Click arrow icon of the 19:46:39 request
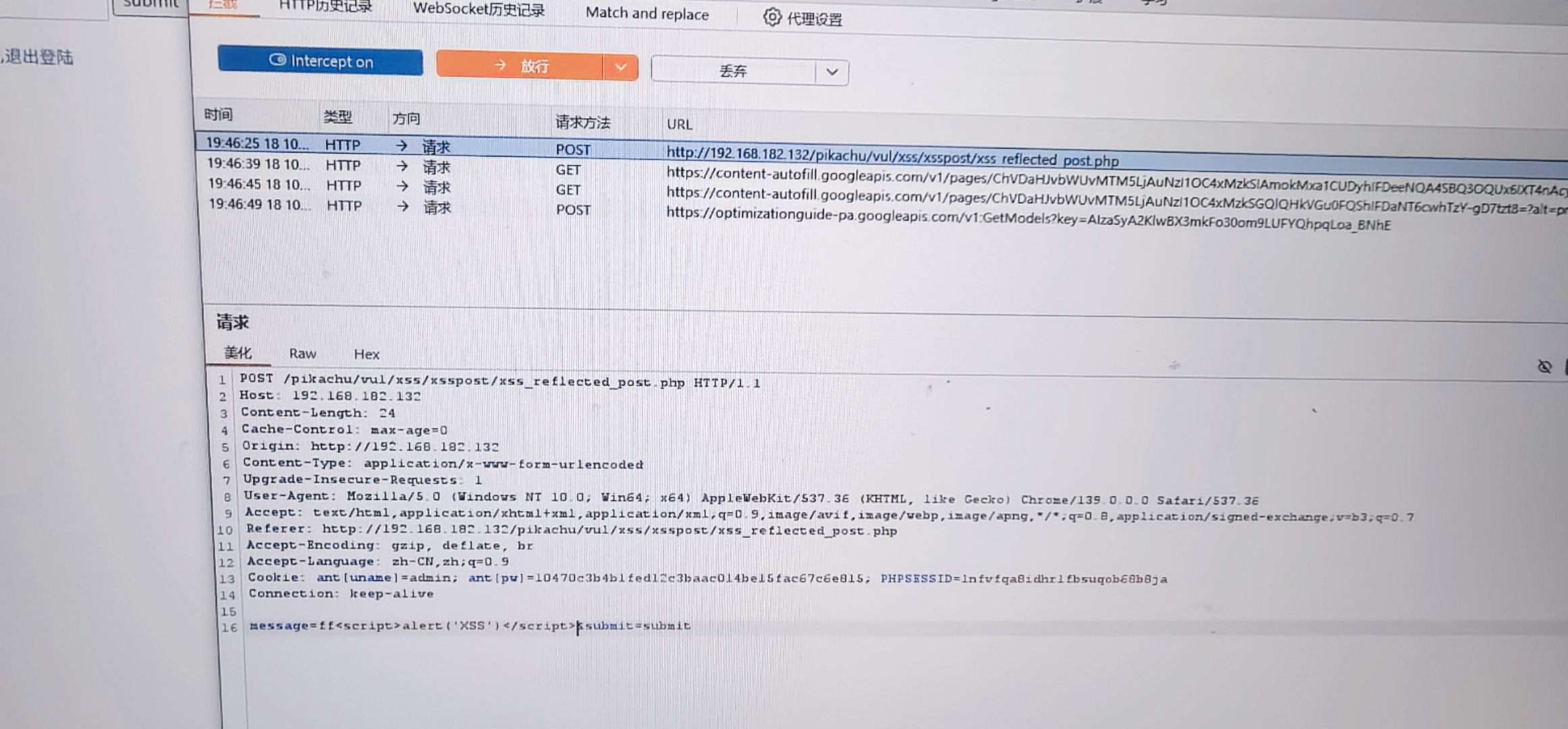The width and height of the screenshot is (1568, 729). pyautogui.click(x=402, y=165)
